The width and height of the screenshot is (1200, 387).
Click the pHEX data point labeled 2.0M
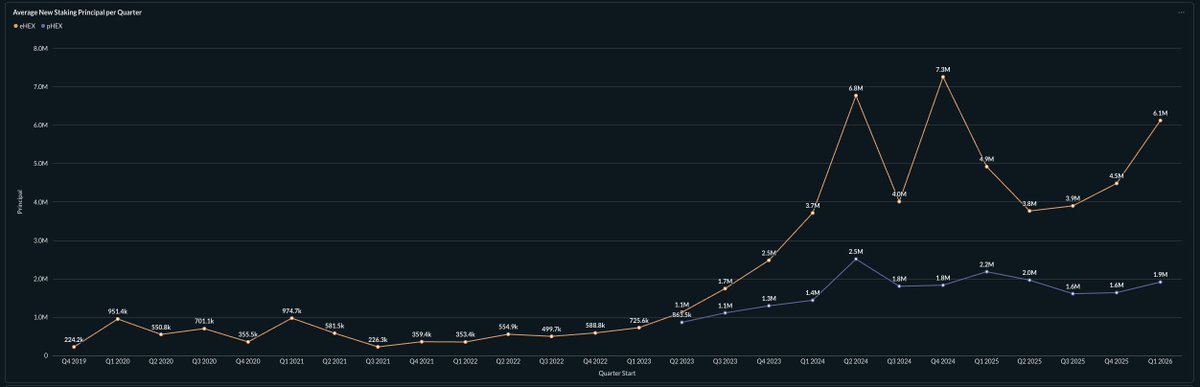point(1029,280)
